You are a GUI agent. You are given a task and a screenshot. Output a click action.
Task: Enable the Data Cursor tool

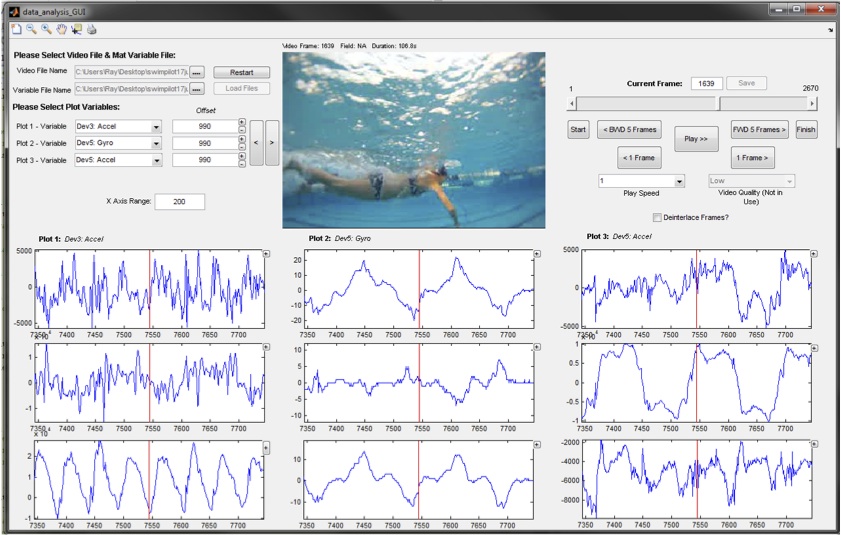[76, 30]
